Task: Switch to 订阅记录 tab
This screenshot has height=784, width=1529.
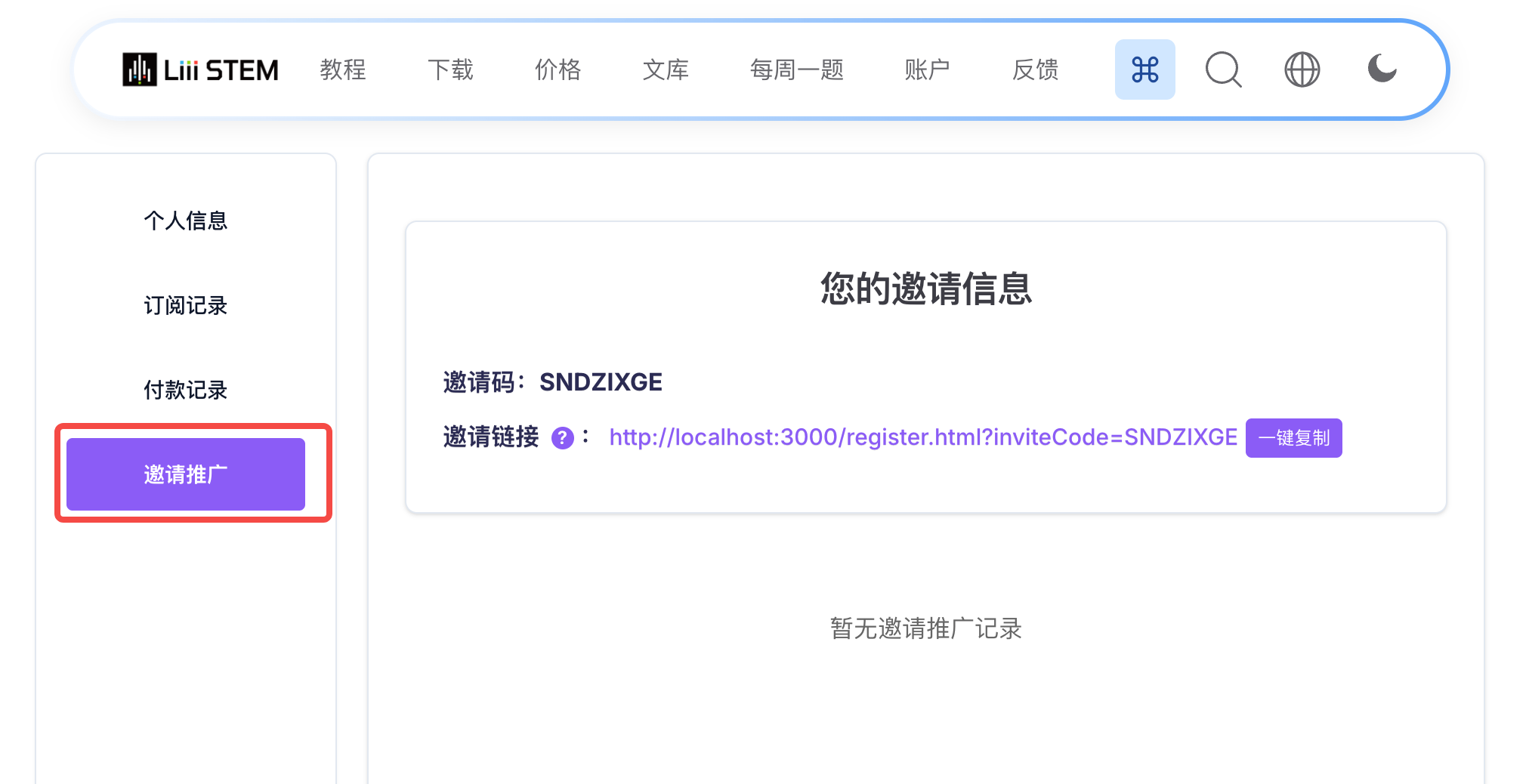Action: [x=186, y=305]
